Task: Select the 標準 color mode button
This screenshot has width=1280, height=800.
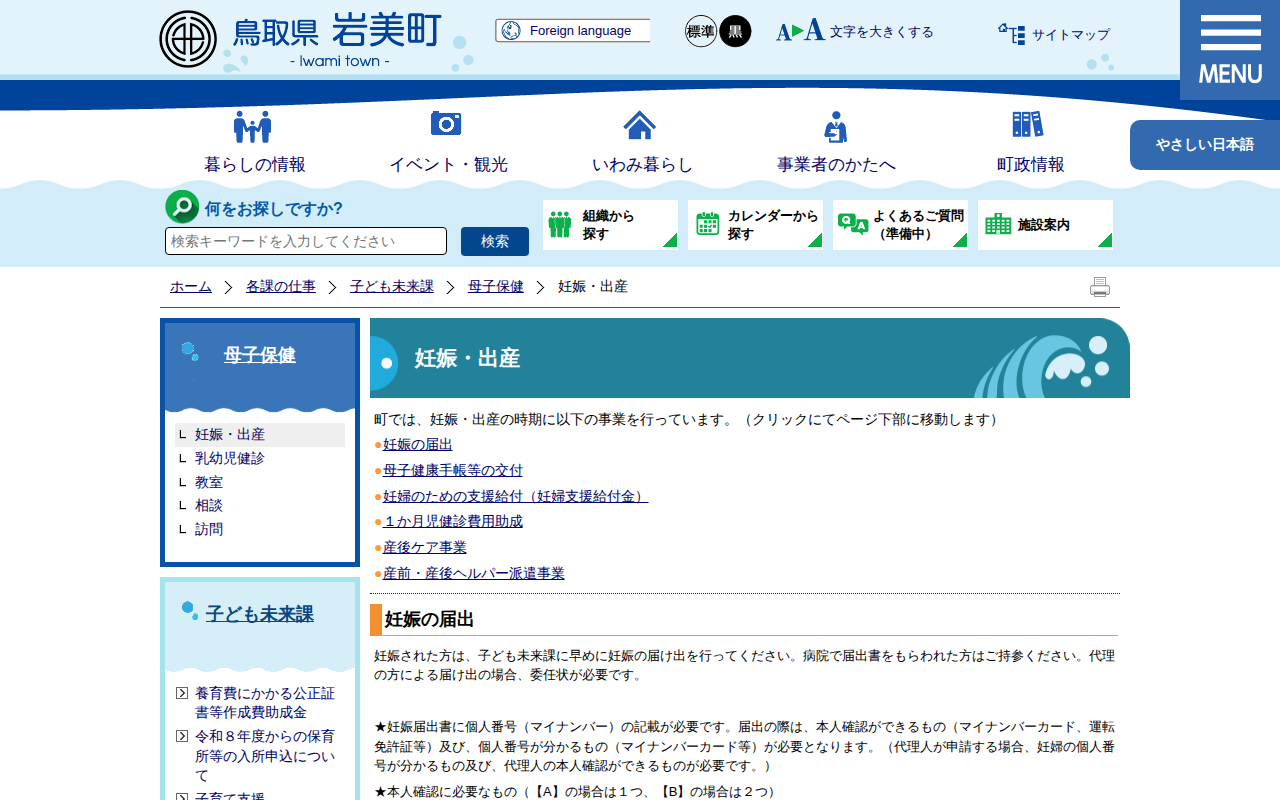Action: point(701,31)
